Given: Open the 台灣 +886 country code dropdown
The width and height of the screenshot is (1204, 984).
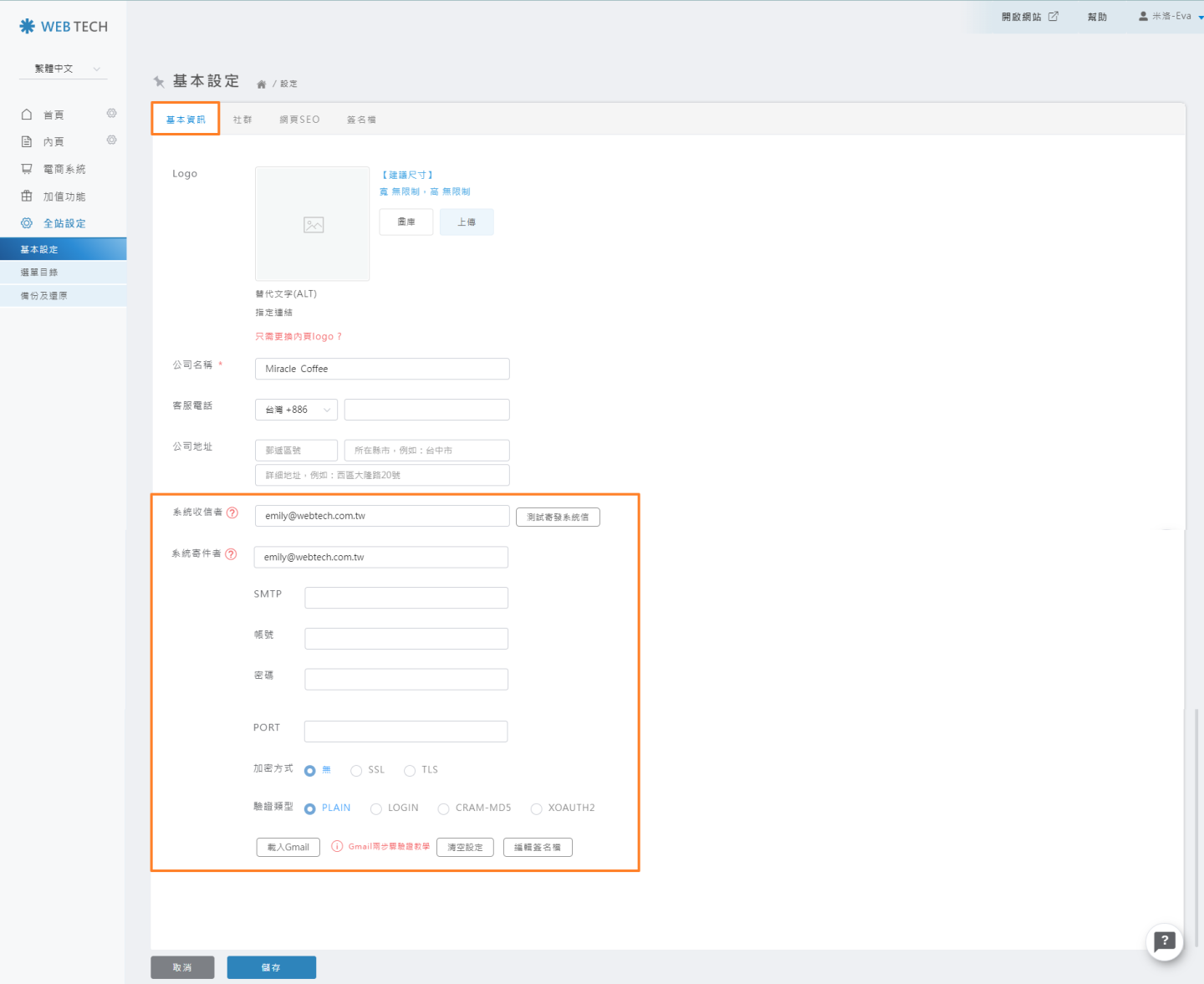Looking at the screenshot, I should (296, 410).
